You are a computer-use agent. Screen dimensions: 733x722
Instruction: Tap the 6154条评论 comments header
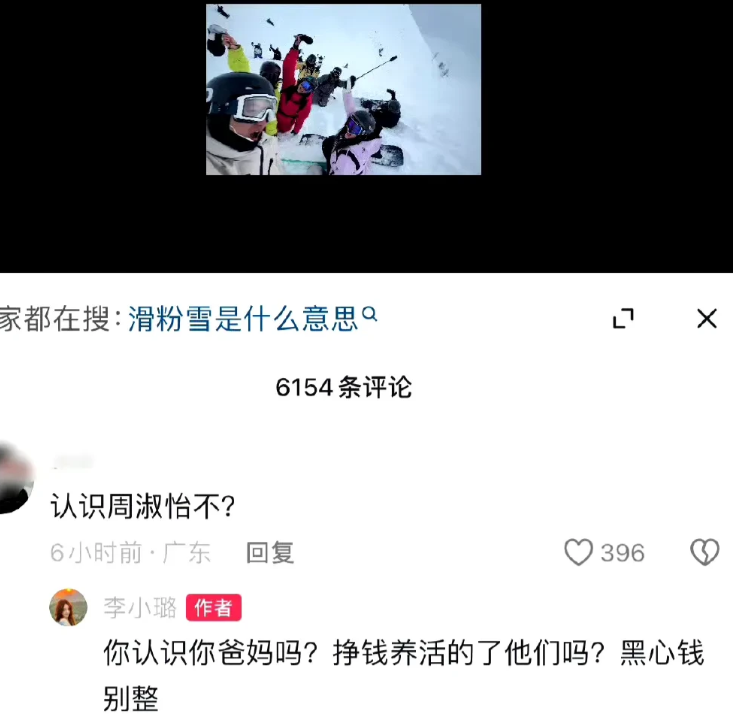[x=344, y=387]
